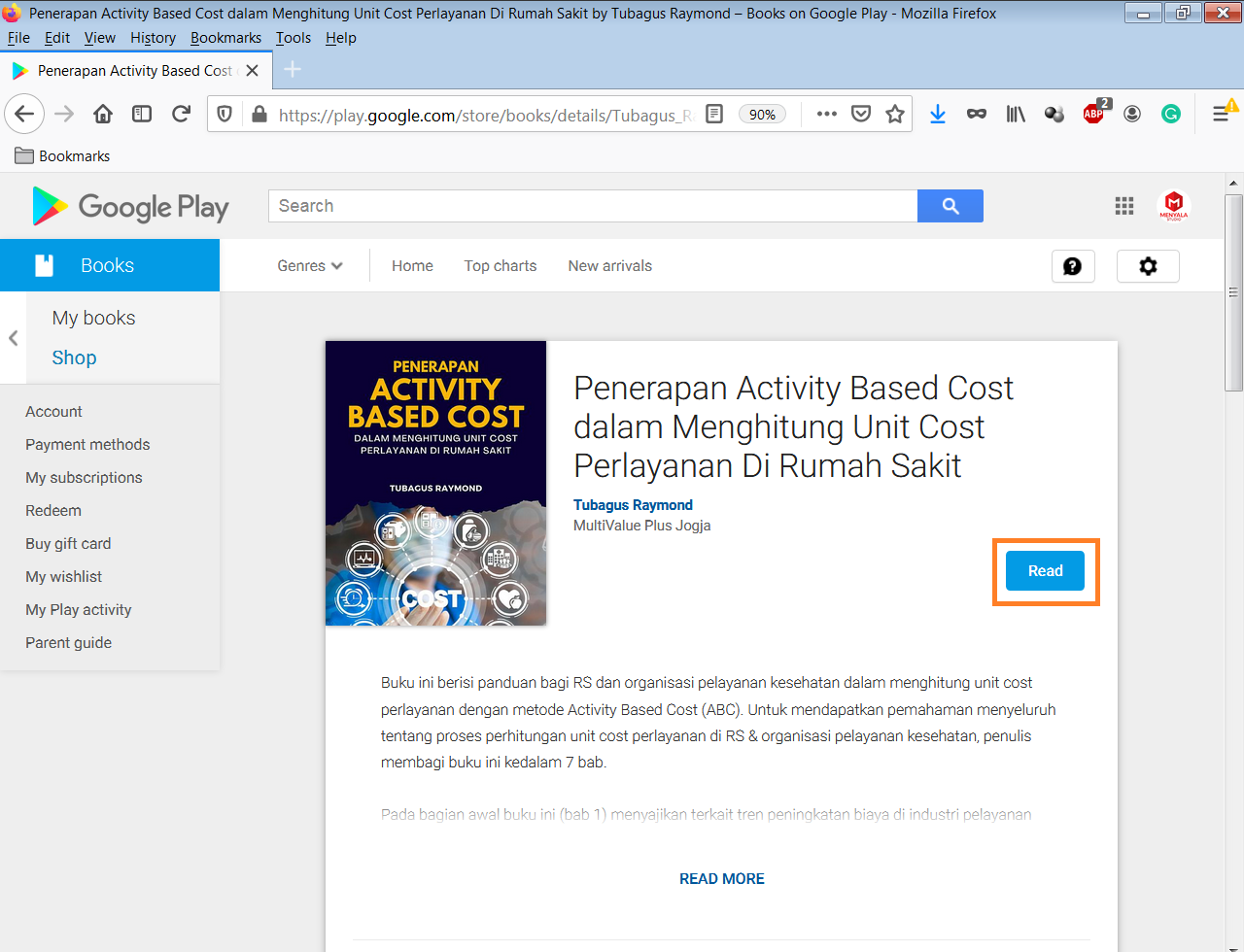Viewport: 1244px width, 952px height.
Task: Click the 90% zoom level indicator
Action: coord(762,115)
